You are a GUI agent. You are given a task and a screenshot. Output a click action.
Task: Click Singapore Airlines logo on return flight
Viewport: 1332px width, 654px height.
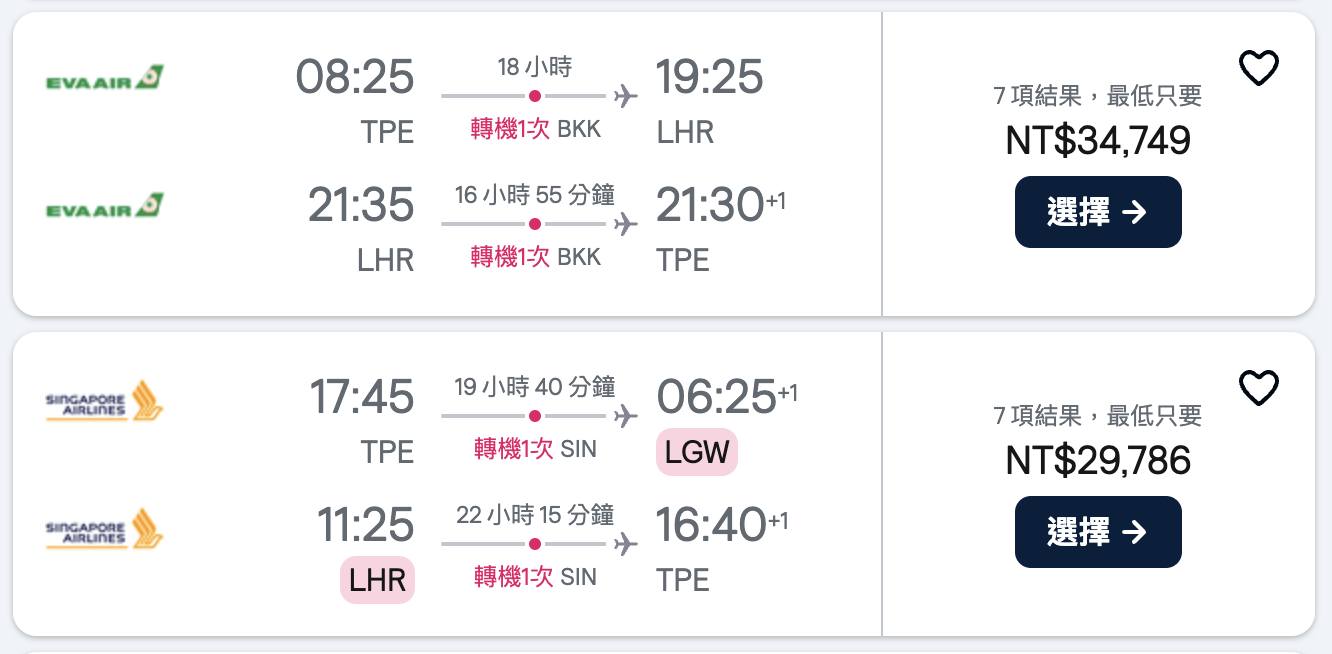pos(105,529)
